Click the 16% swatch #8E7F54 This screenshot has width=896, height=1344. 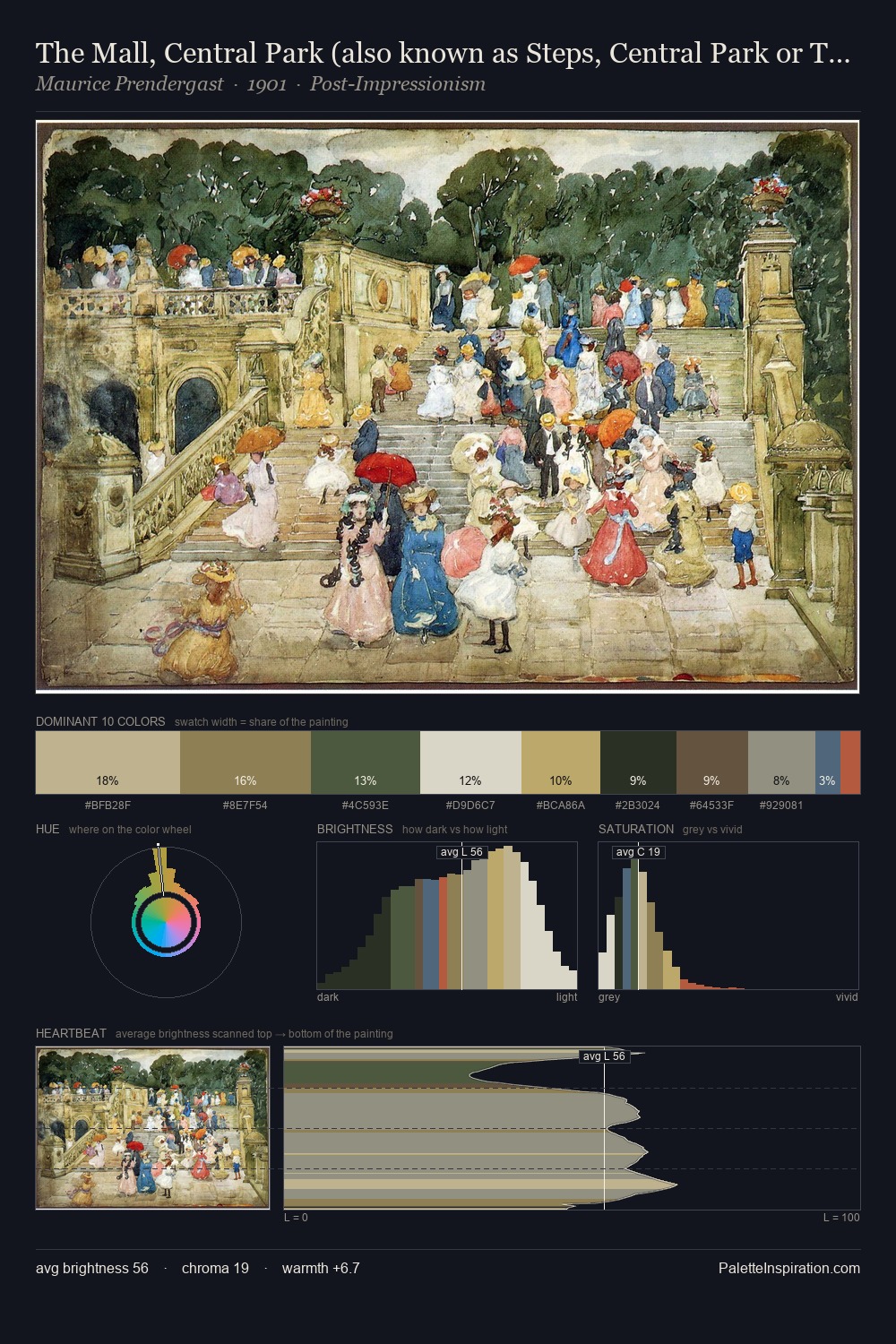246,762
